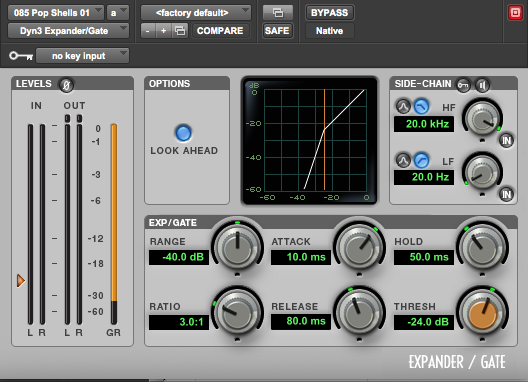Viewport: 528px width, 382px height.
Task: Toggle the LOOK AHEAD button
Action: (184, 133)
